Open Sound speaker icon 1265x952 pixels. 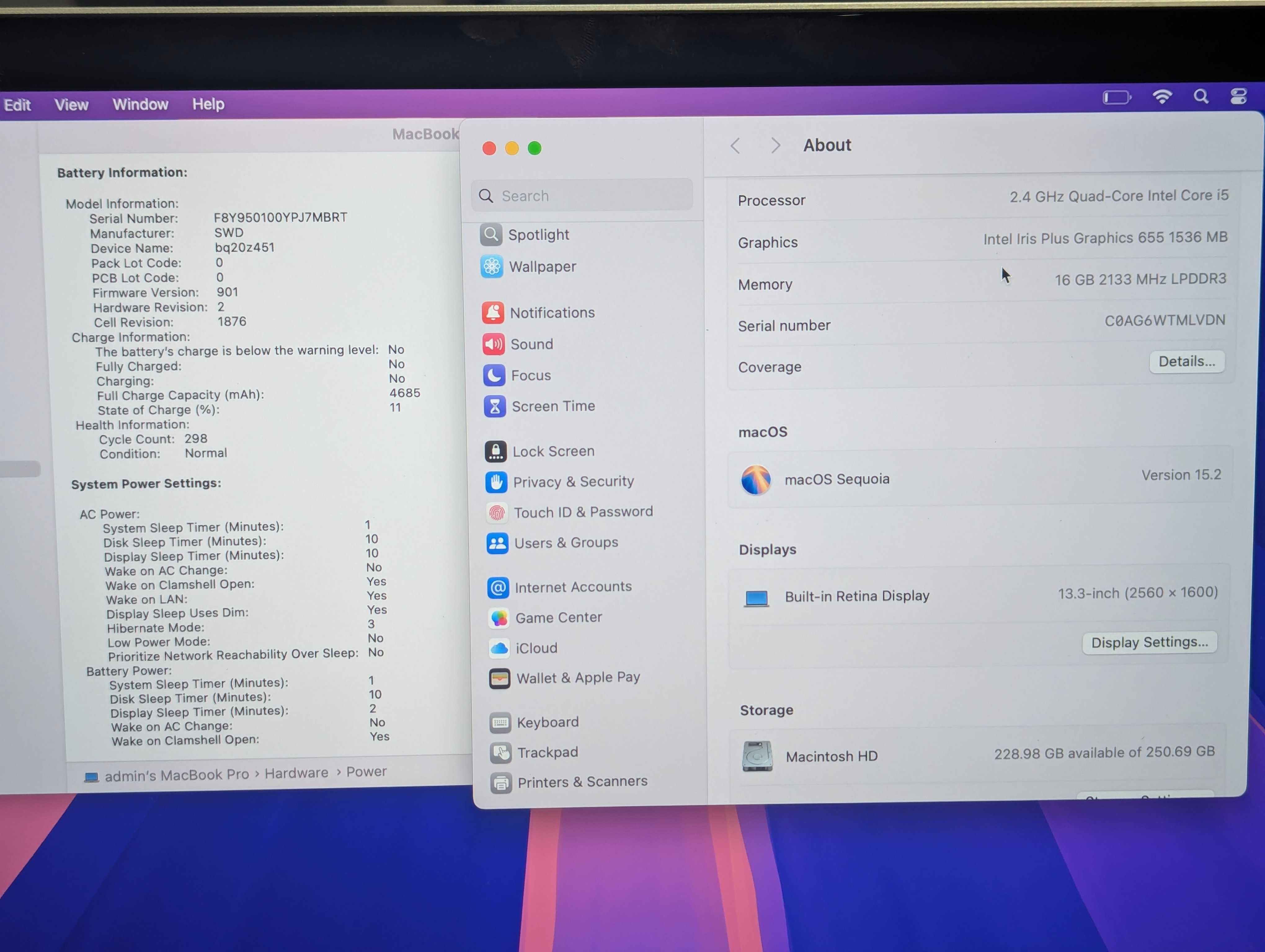[x=494, y=344]
